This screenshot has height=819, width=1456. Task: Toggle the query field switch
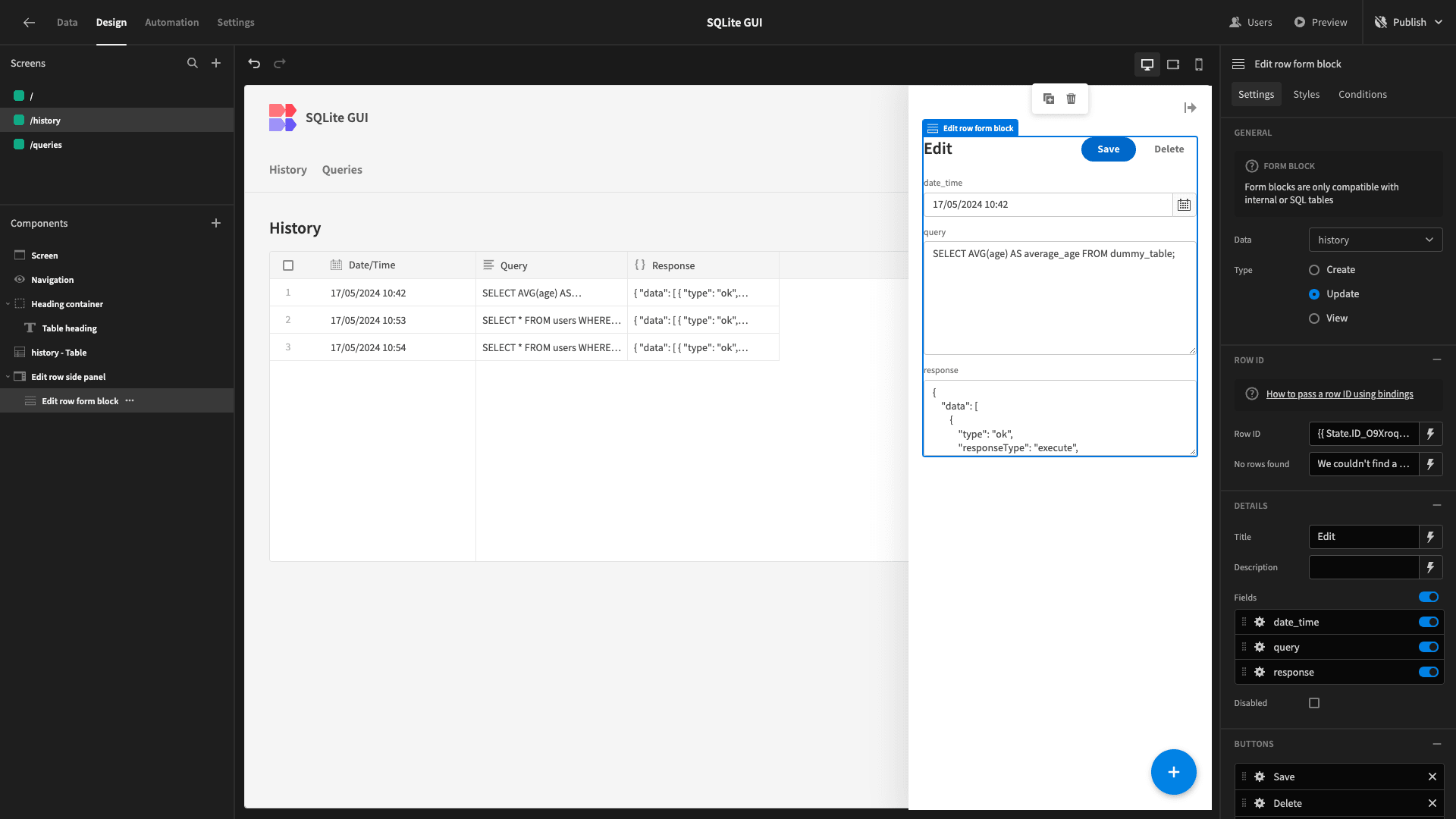(1429, 648)
